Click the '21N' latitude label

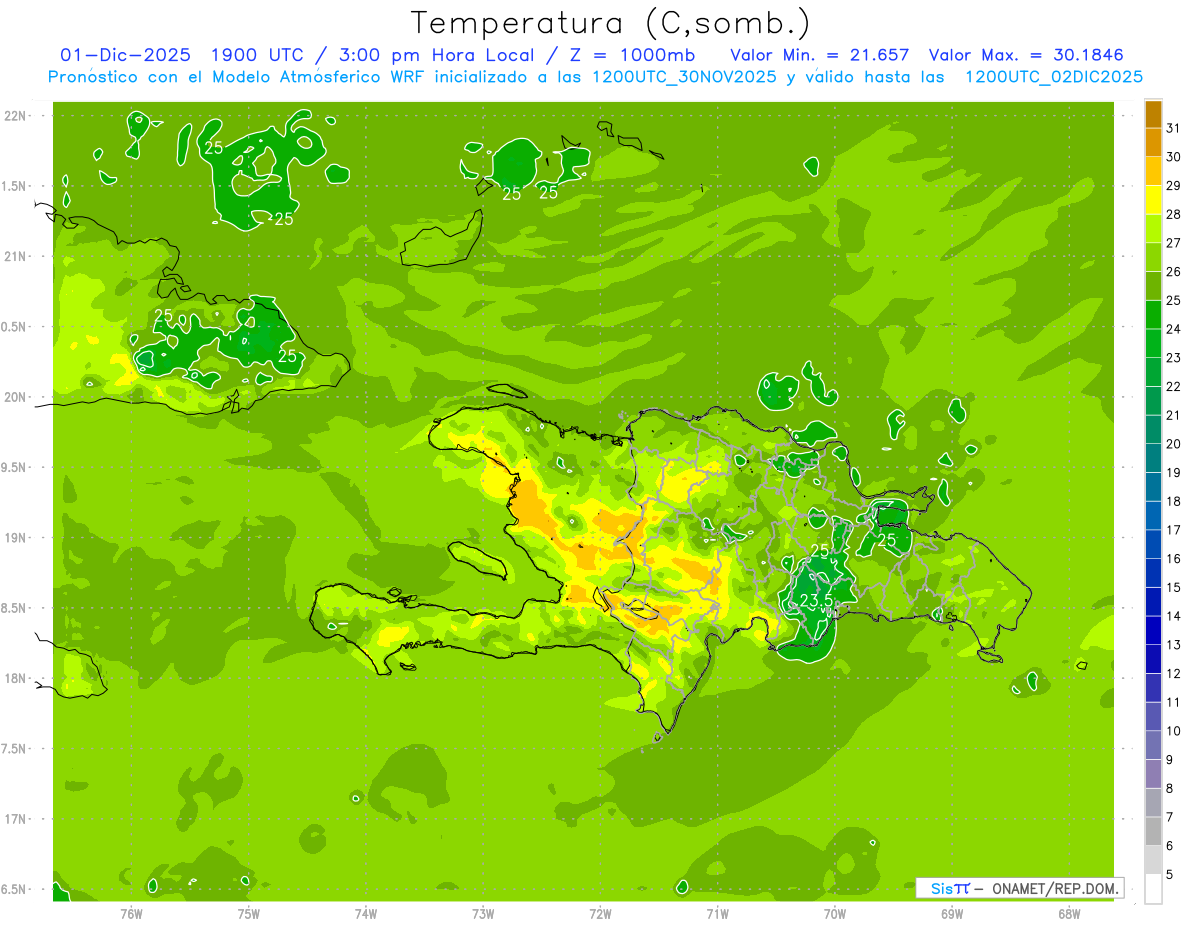point(16,256)
